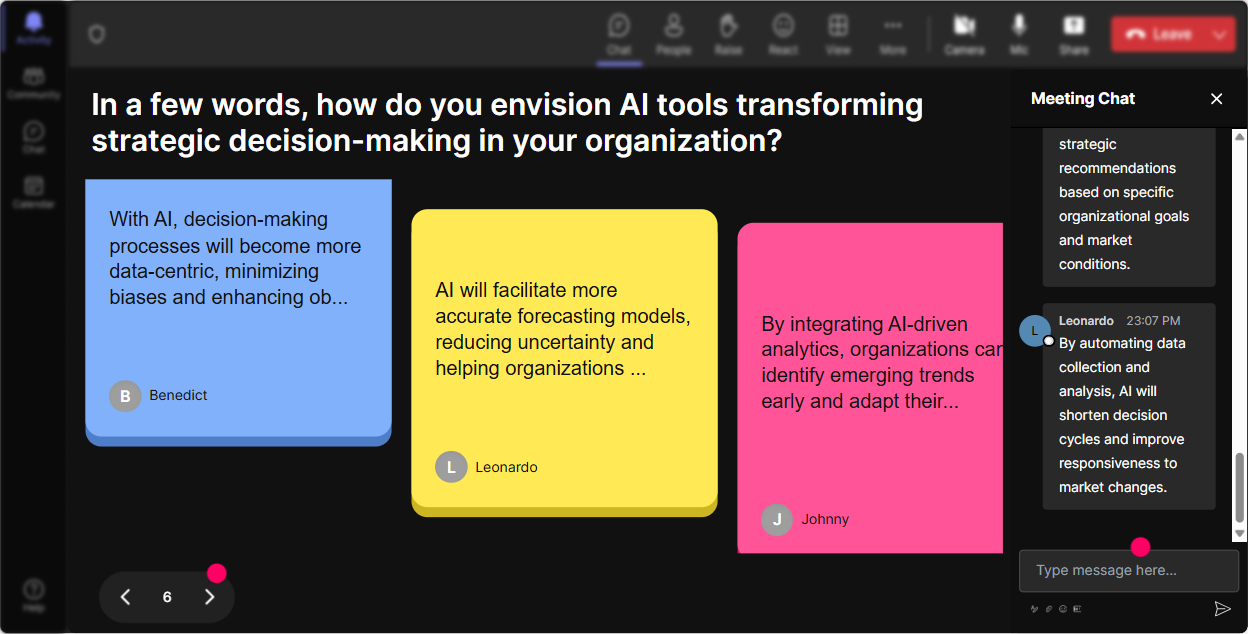Go to the previous slide
The height and width of the screenshot is (634, 1248).
tap(126, 597)
